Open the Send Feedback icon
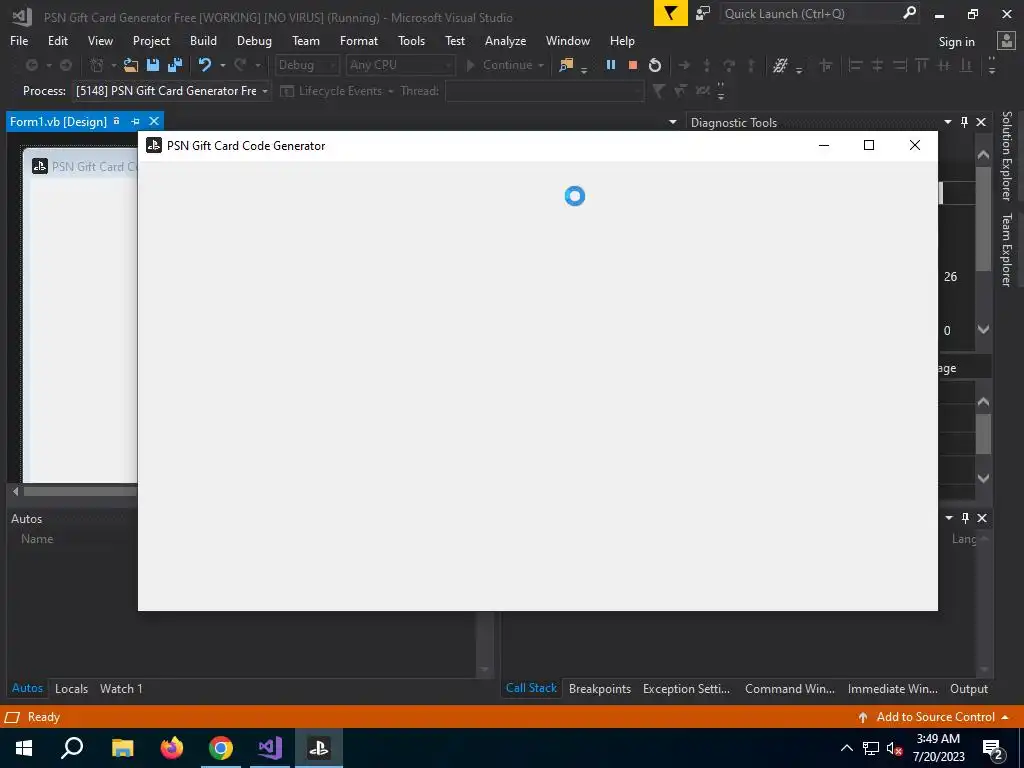The width and height of the screenshot is (1024, 768). 703,13
